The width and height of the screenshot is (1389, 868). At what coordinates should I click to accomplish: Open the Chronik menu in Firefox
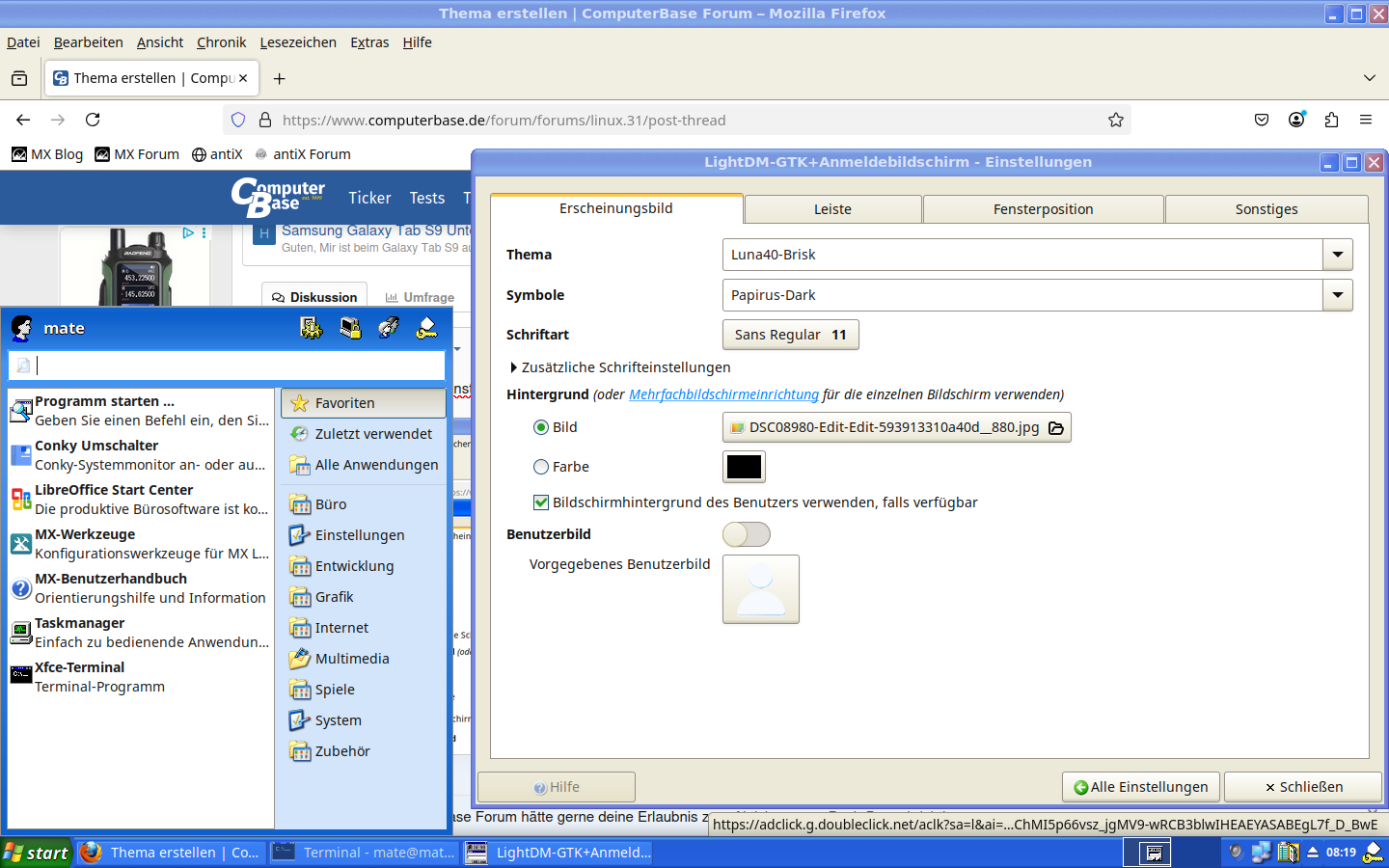(221, 42)
